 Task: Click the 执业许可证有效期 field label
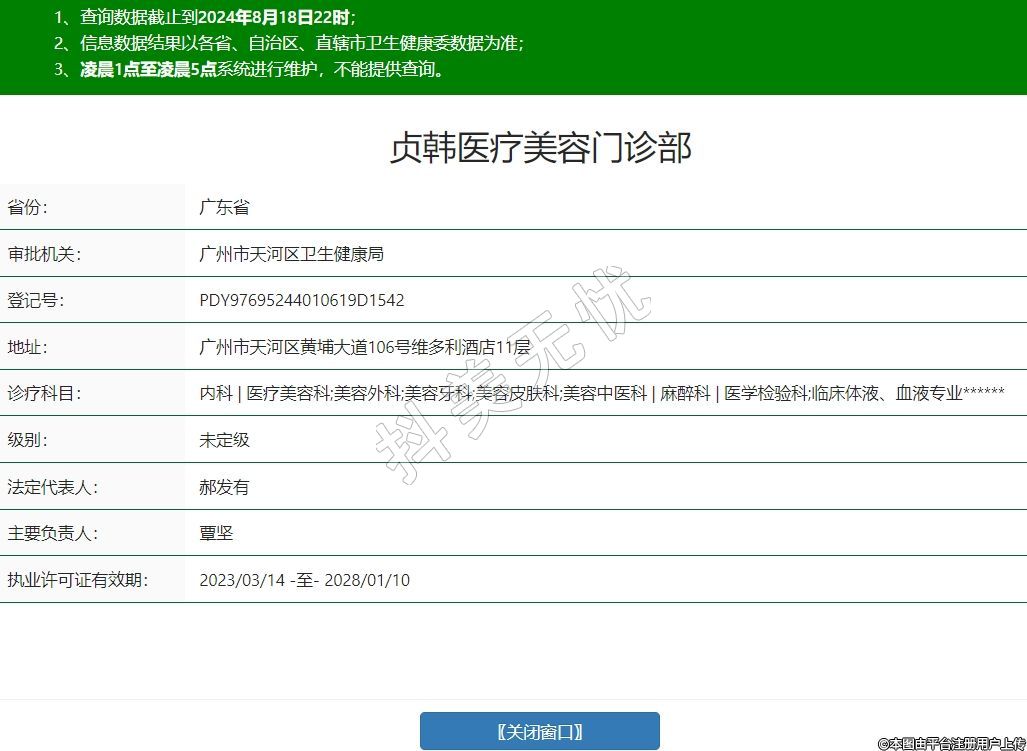[77, 580]
